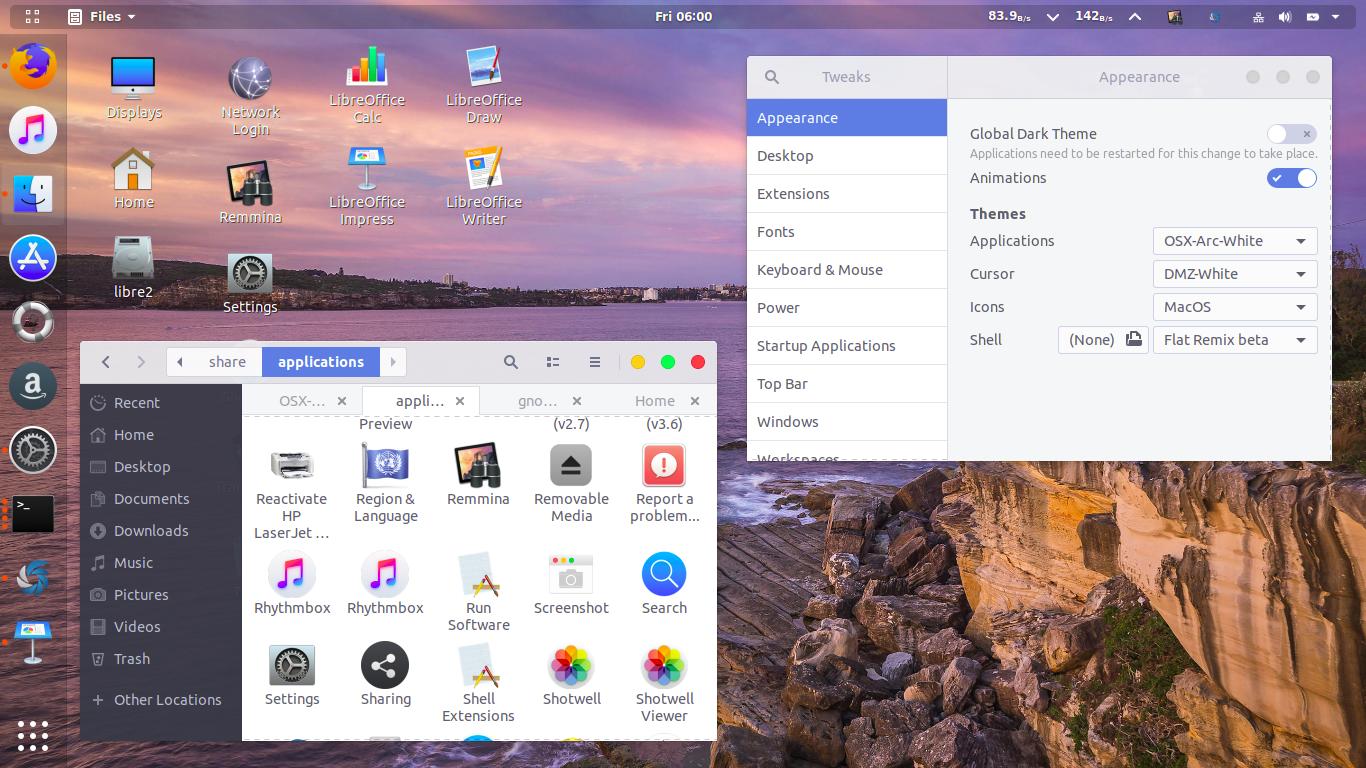Open the Cursor theme dropdown
This screenshot has height=768, width=1366.
(x=1234, y=273)
